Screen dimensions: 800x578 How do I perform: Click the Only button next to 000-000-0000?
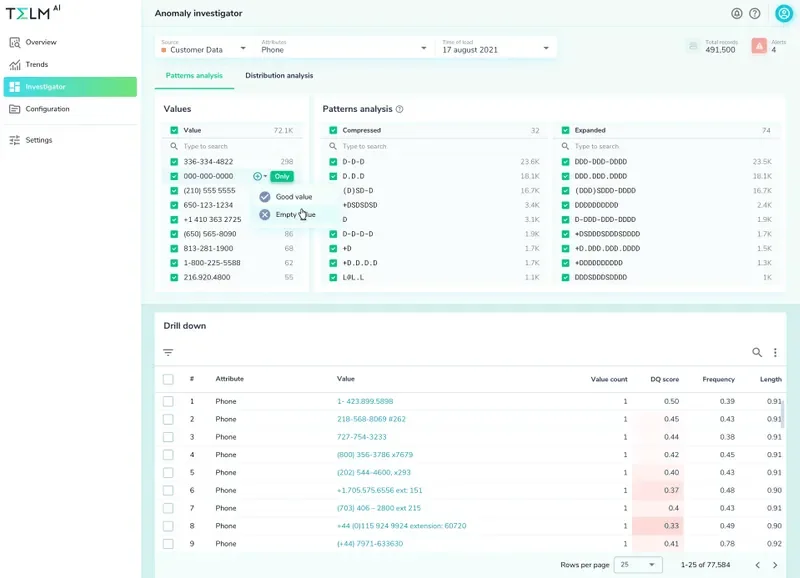[x=281, y=176]
